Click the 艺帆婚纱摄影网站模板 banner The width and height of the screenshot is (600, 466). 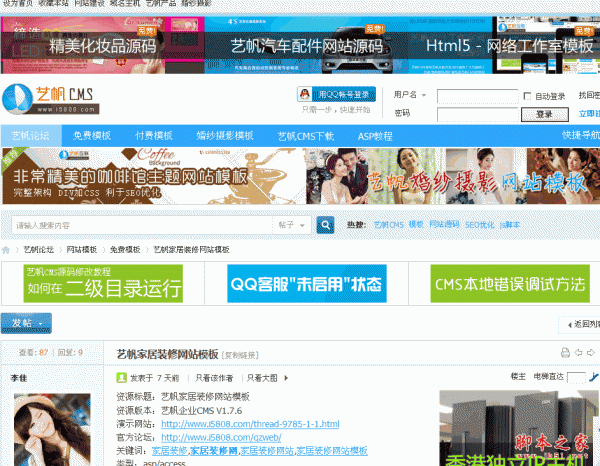coord(453,176)
